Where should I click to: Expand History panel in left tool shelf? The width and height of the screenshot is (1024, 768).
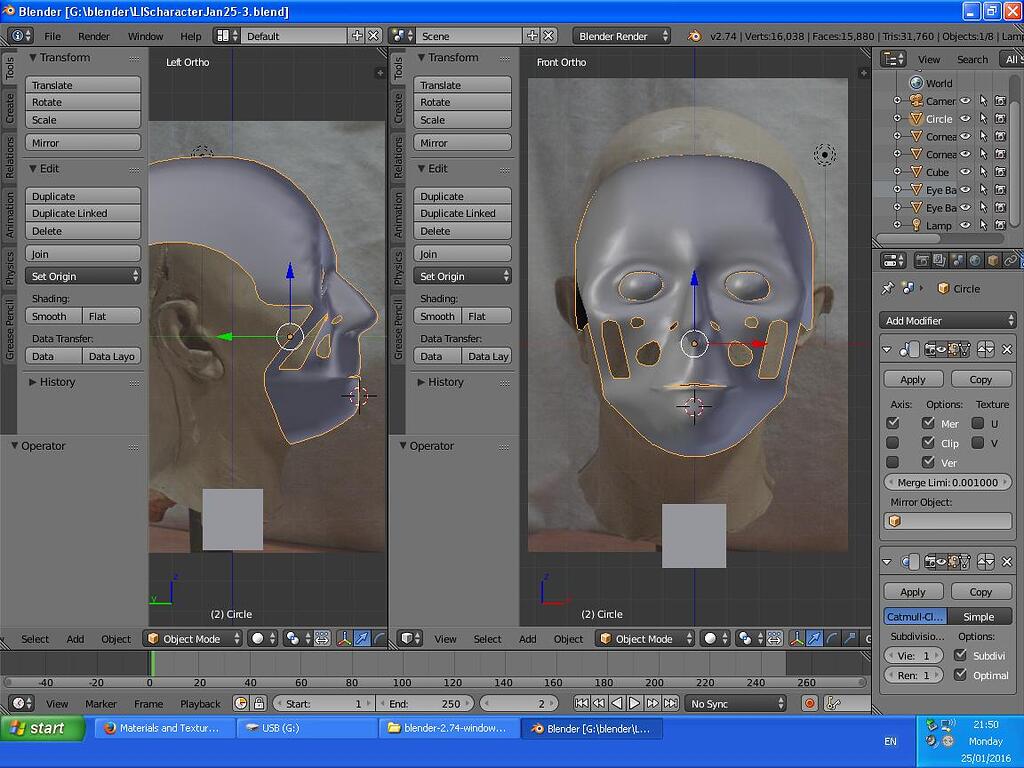coord(51,382)
